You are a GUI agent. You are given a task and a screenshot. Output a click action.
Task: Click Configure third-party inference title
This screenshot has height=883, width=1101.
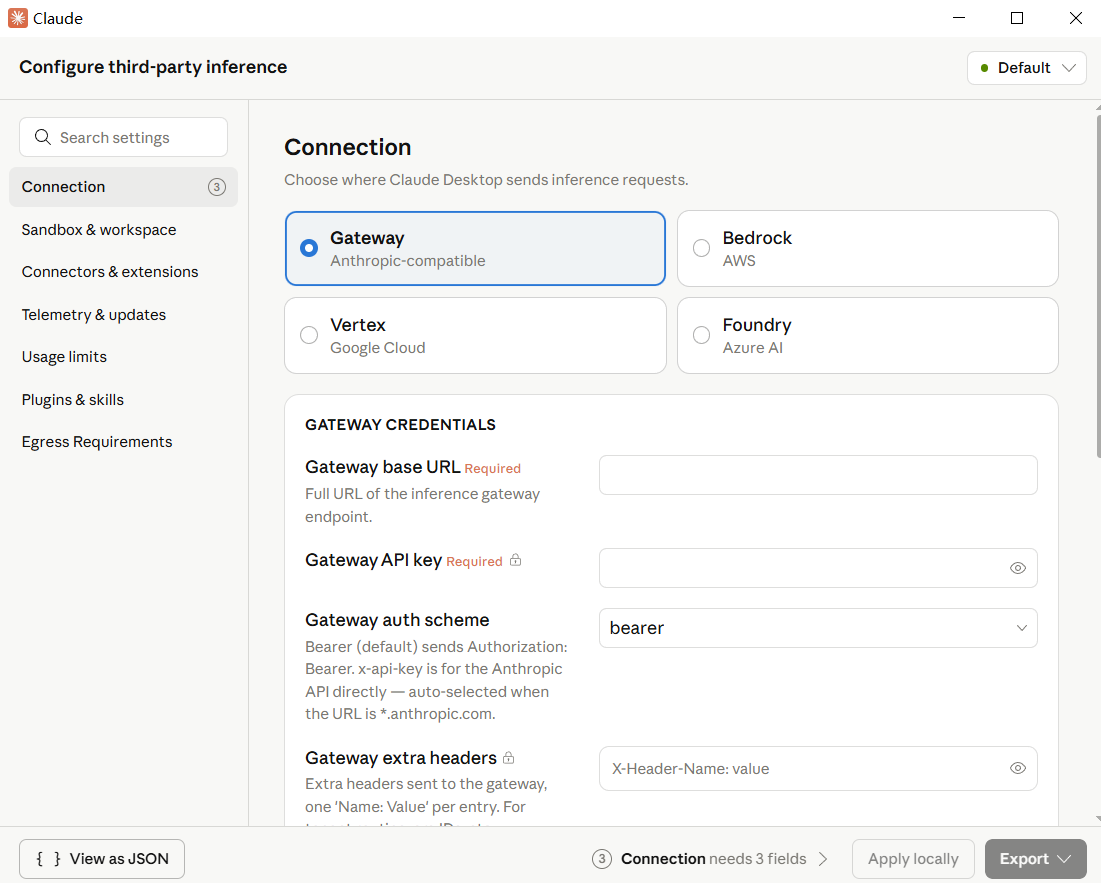pos(153,67)
